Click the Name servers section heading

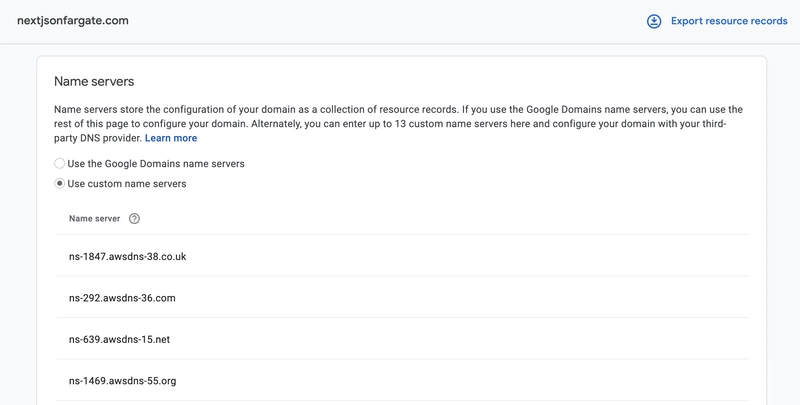94,81
